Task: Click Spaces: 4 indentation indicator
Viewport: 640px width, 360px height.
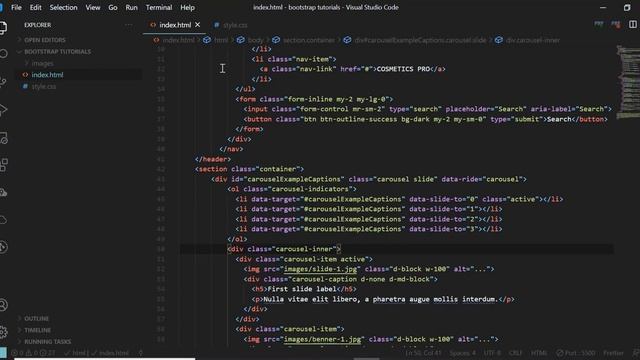Action: [462, 353]
